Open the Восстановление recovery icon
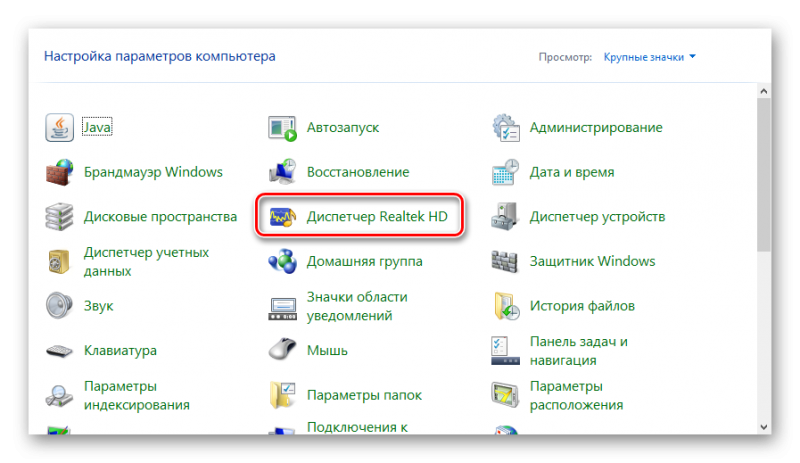 click(x=282, y=172)
